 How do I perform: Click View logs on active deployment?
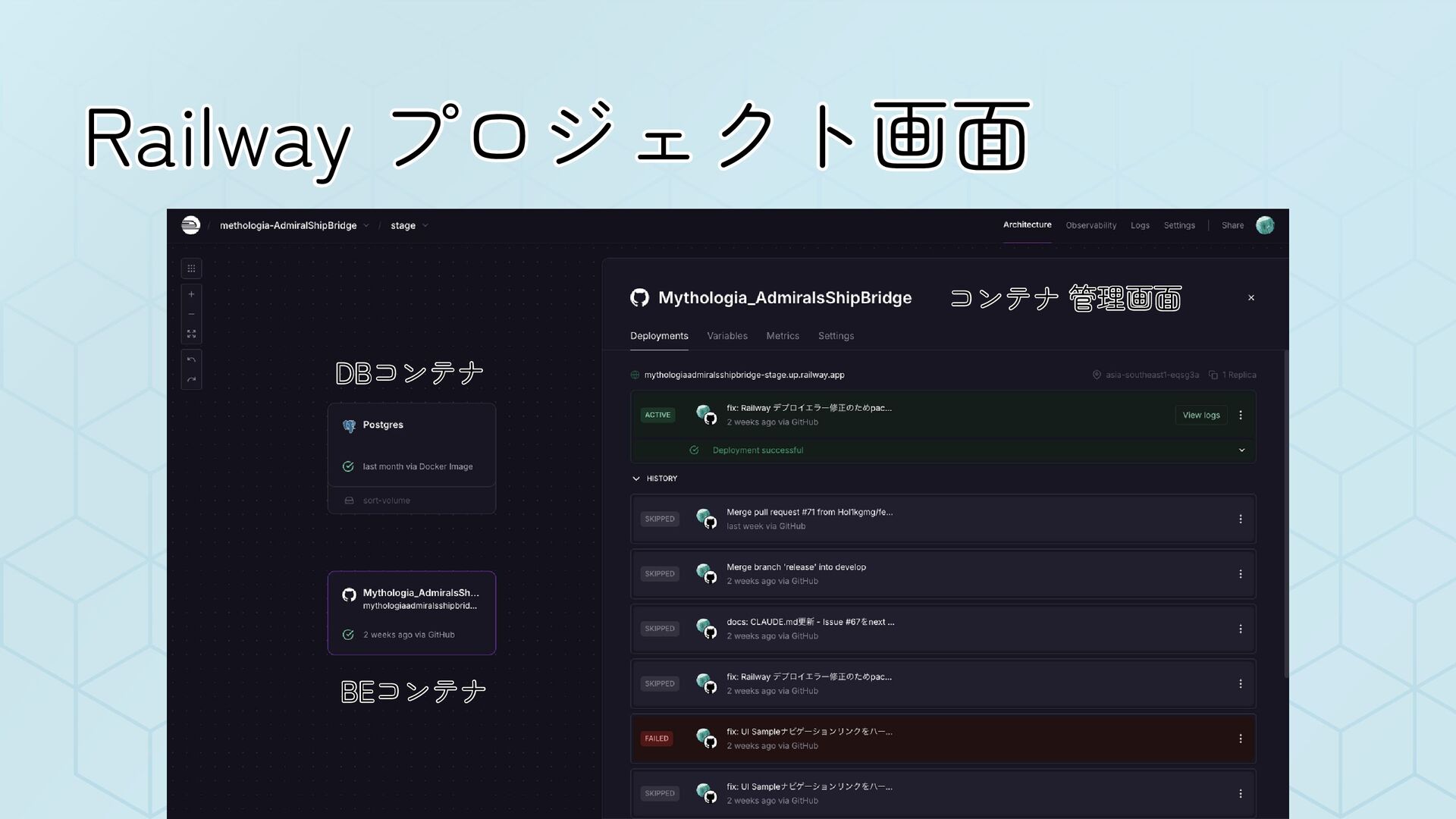[1201, 415]
